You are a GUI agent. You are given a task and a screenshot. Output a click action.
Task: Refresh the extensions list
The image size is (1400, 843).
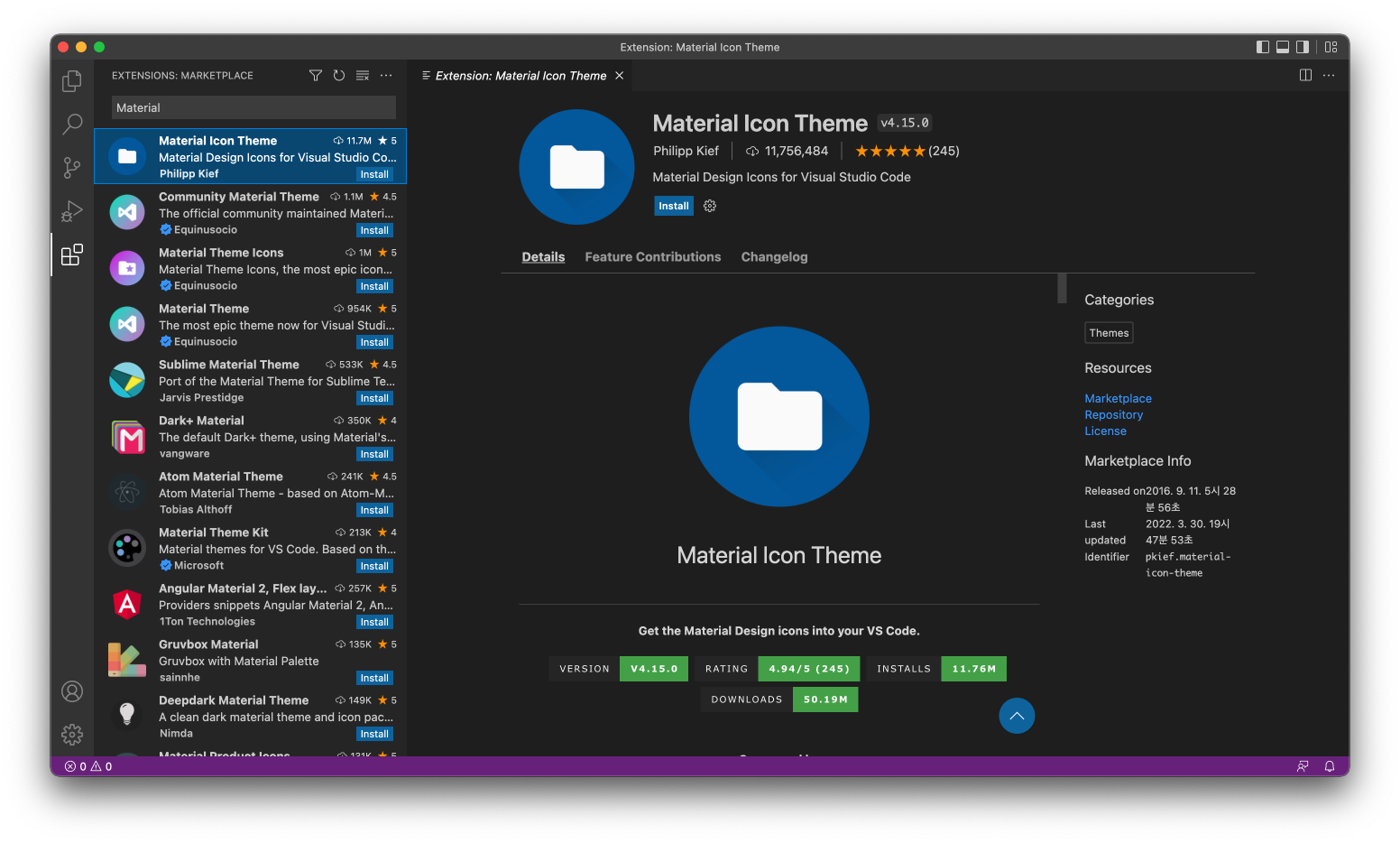[339, 76]
